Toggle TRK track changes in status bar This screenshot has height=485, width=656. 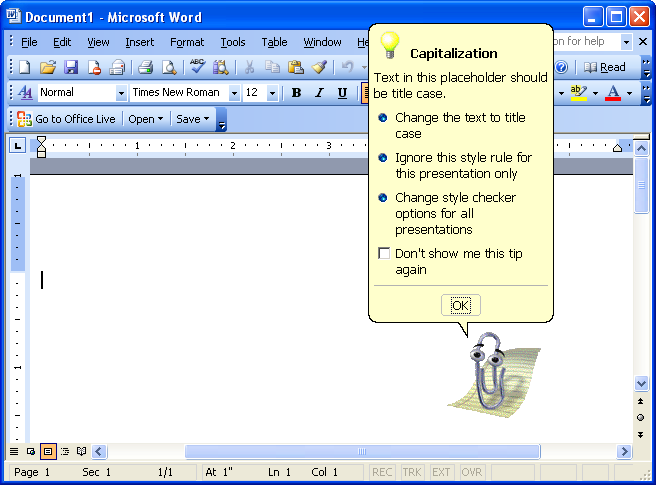tap(412, 472)
